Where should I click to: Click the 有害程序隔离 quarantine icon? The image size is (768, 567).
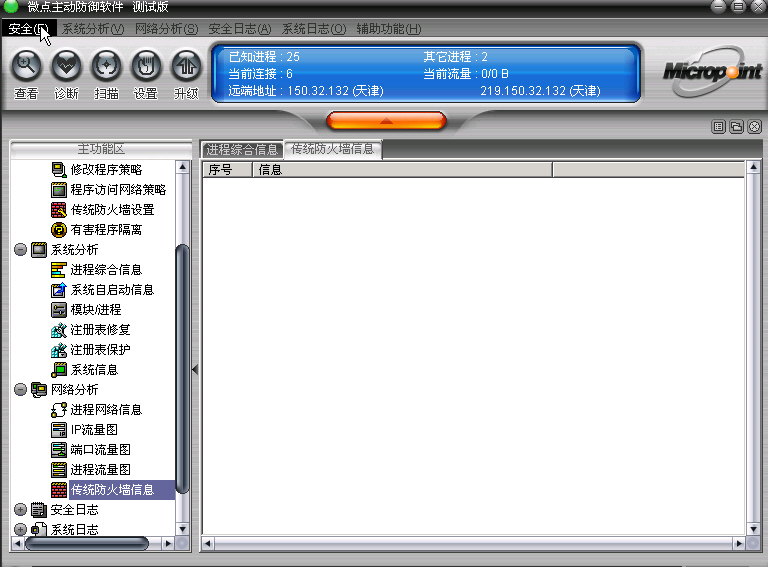[59, 230]
